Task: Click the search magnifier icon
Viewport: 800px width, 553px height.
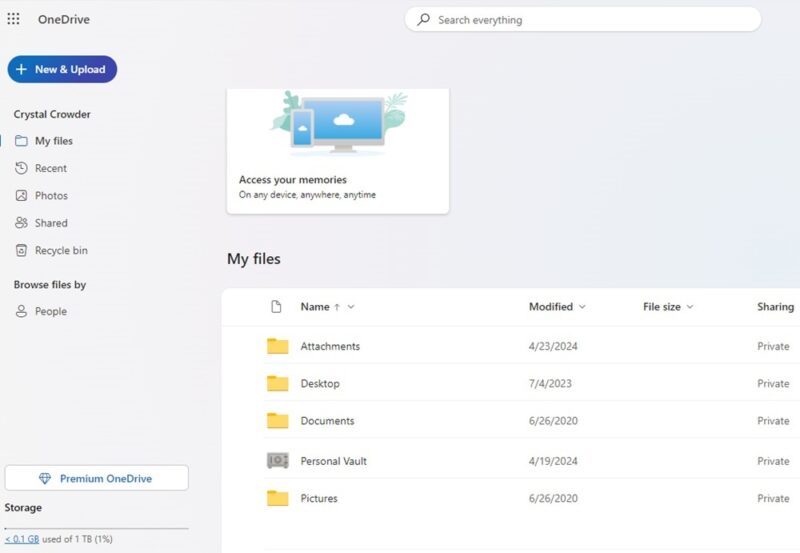Action: 423,19
